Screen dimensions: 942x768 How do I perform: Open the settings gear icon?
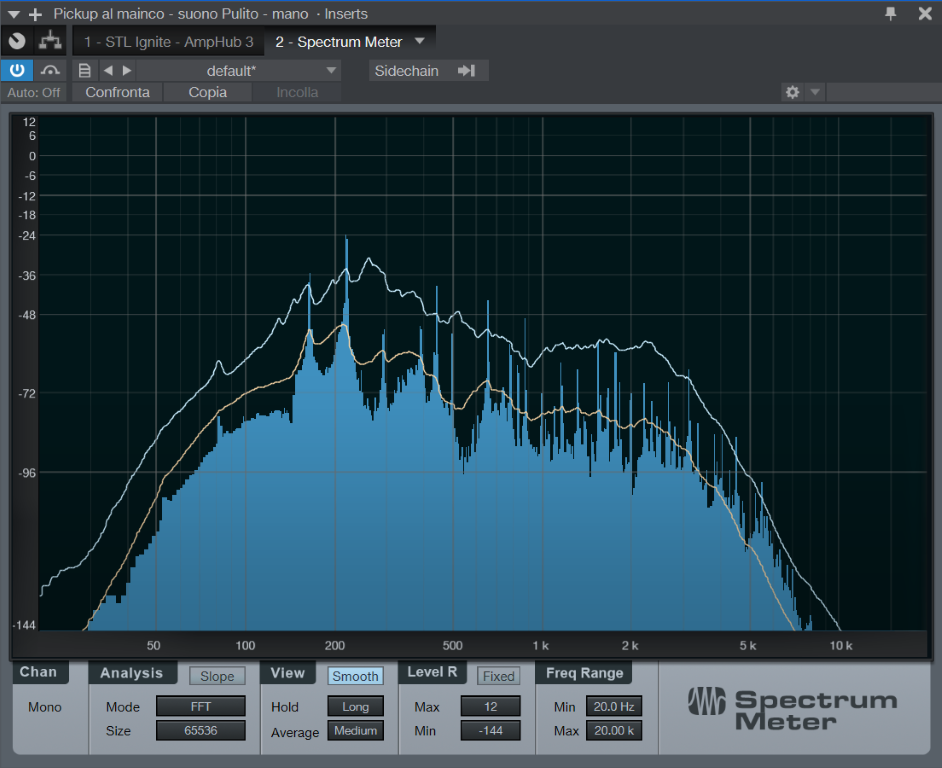pos(792,92)
